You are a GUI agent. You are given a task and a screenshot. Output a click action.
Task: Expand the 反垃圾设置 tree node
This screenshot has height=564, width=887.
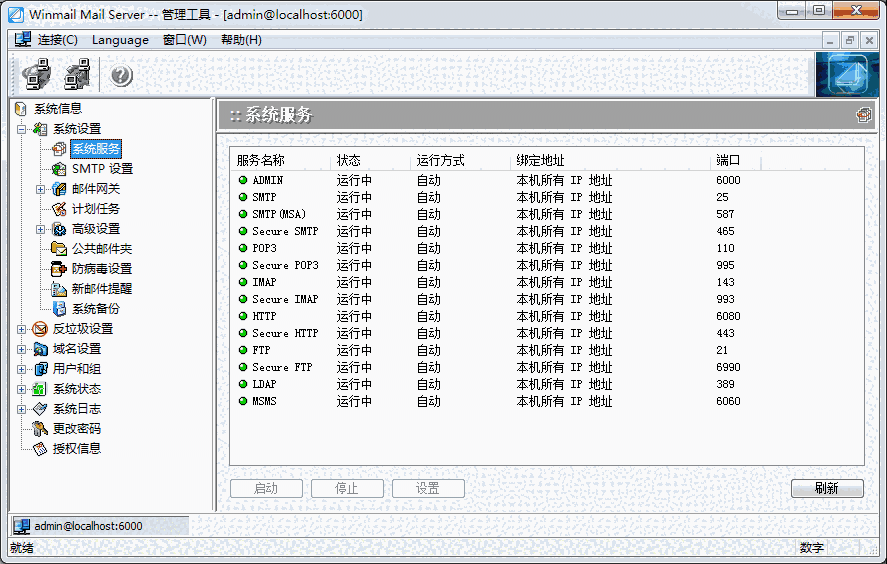tap(21, 329)
